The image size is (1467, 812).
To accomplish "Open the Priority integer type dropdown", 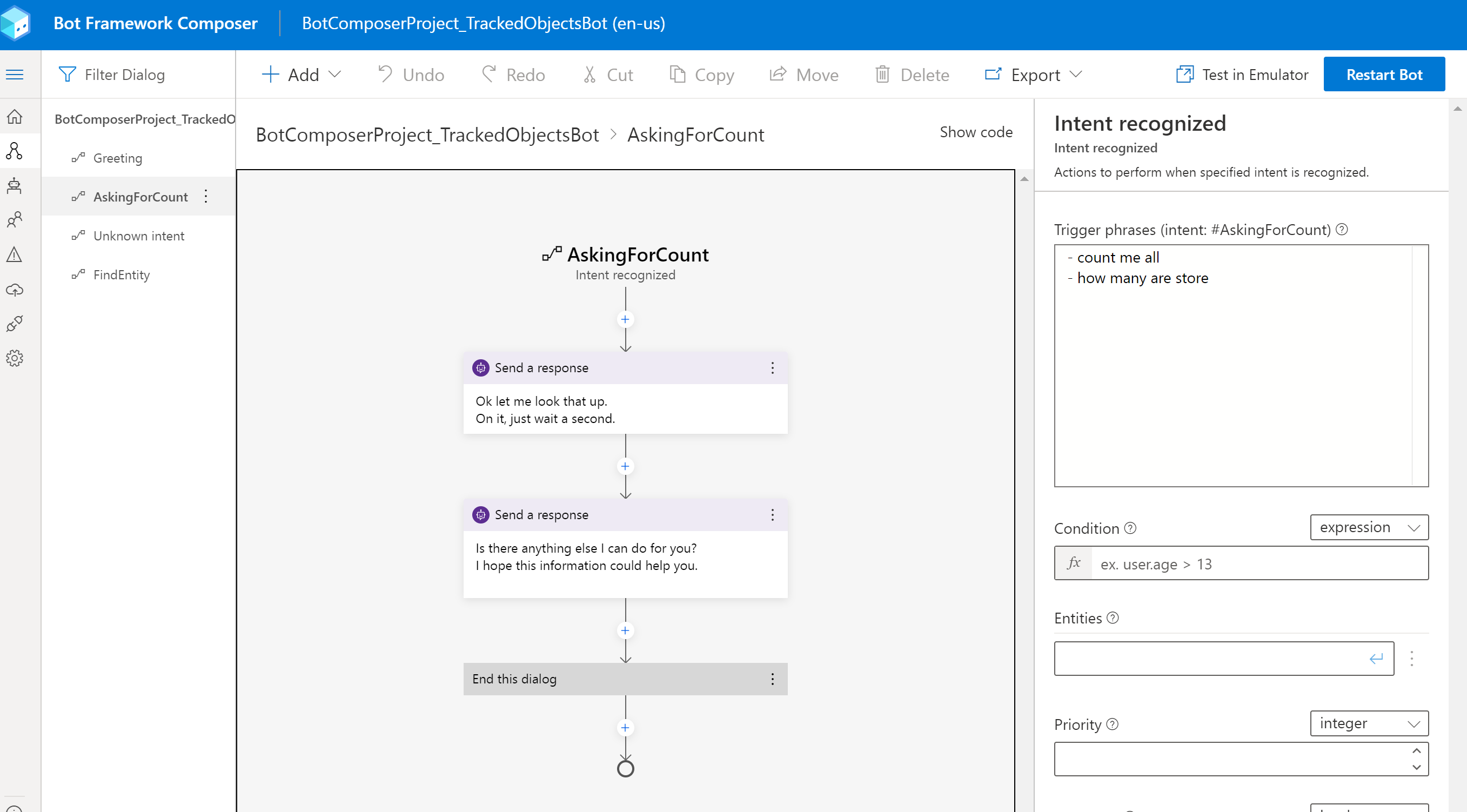I will tap(1370, 723).
